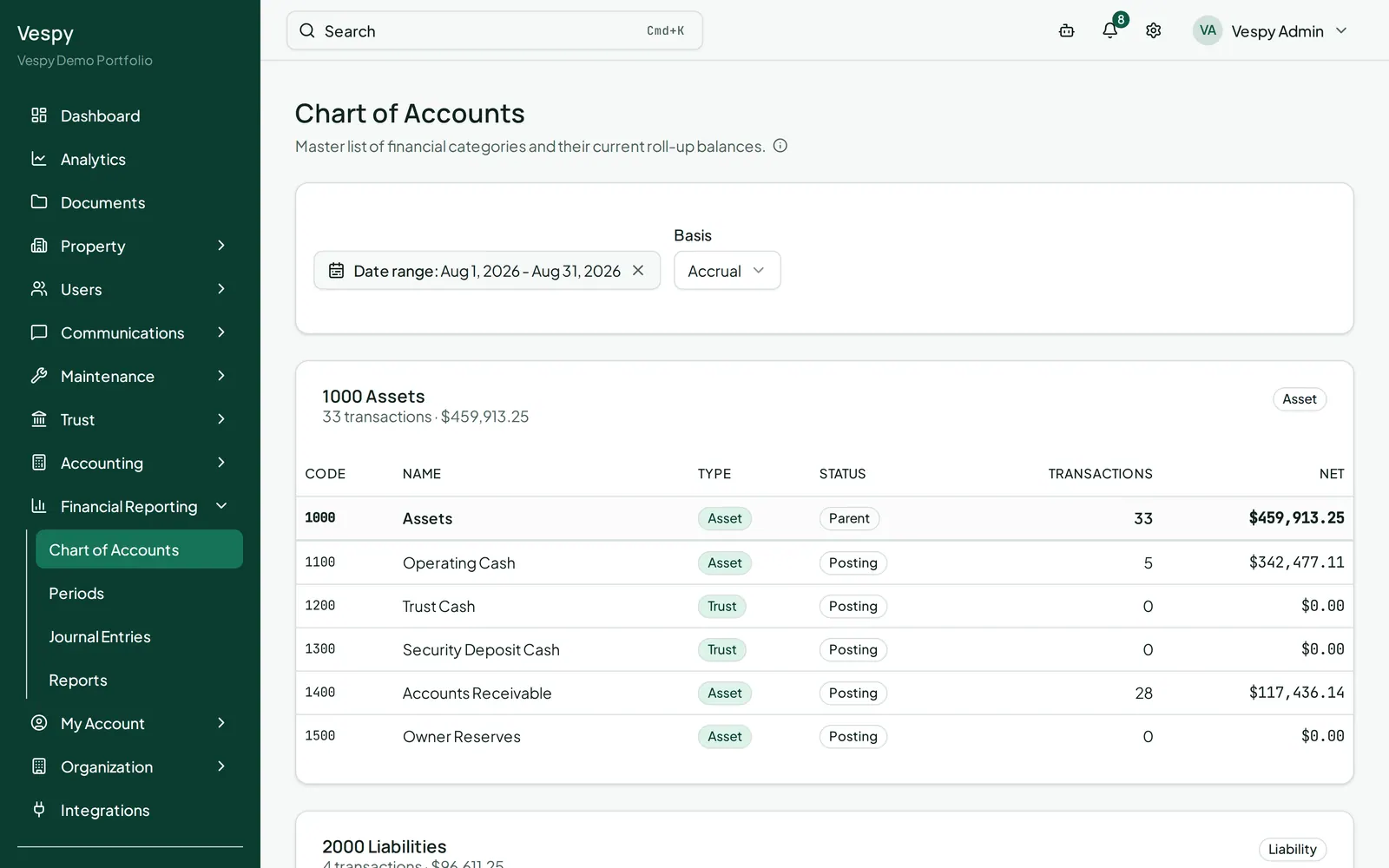This screenshot has height=868, width=1389.
Task: Click the Integrations plug icon
Action: coord(39,810)
